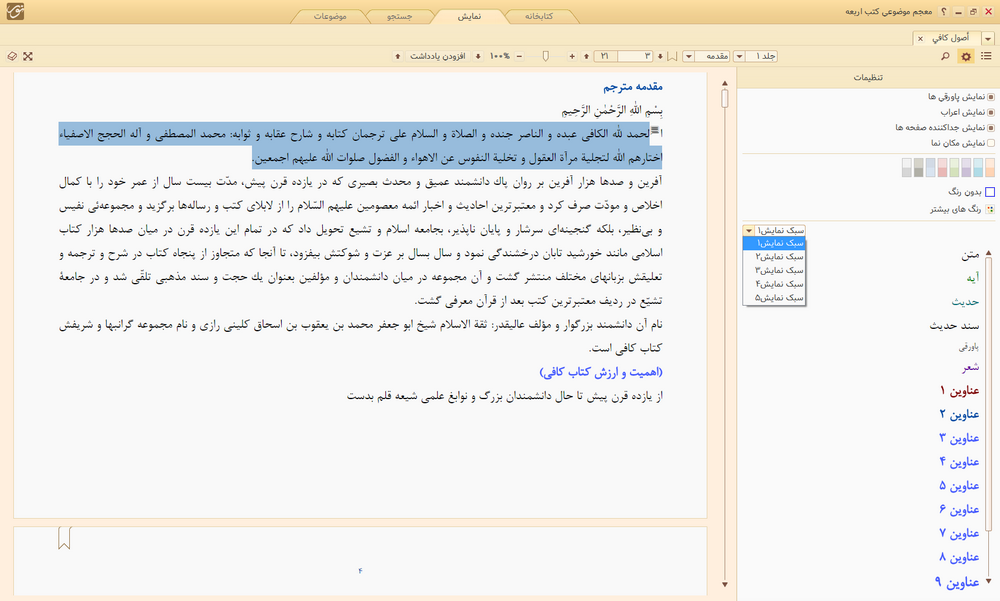Select the آیه style item

click(973, 278)
